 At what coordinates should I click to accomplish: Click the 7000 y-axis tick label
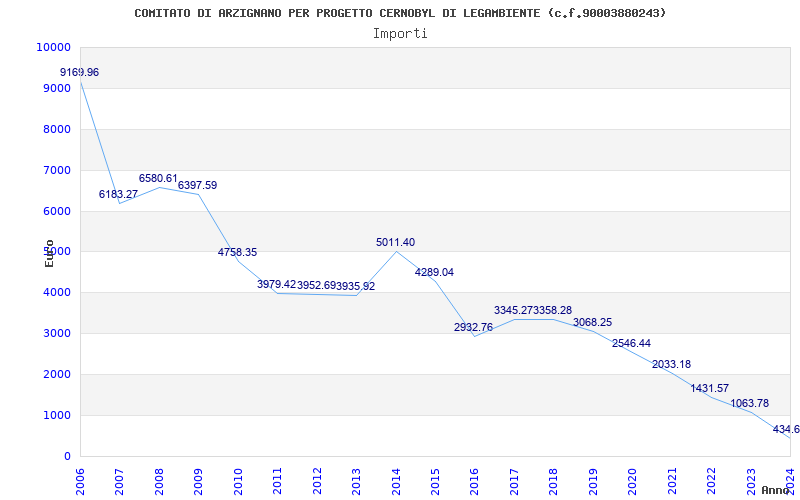click(56, 170)
